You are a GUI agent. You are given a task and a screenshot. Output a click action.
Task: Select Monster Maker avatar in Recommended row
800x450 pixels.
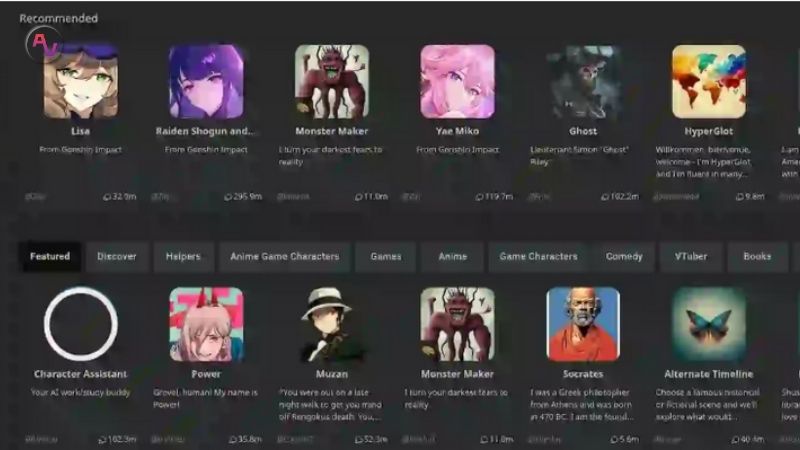click(x=332, y=82)
